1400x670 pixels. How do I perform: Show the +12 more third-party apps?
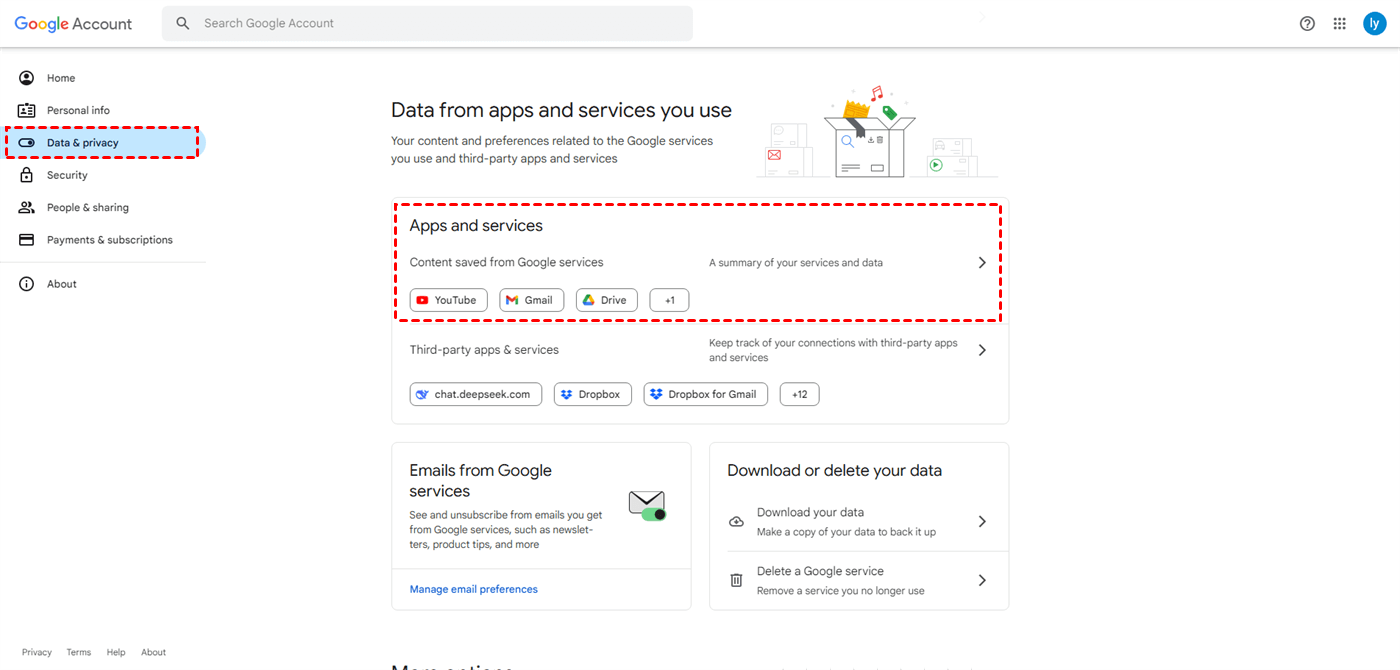[x=799, y=394]
